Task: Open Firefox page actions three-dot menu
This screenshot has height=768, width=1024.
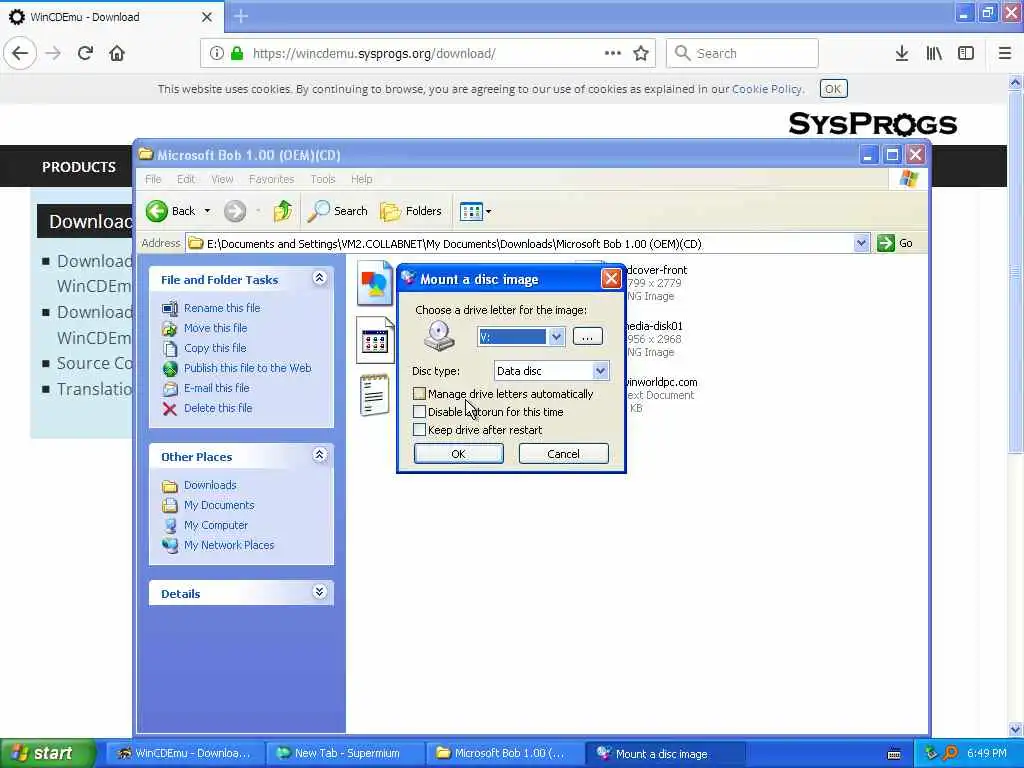Action: click(x=613, y=53)
